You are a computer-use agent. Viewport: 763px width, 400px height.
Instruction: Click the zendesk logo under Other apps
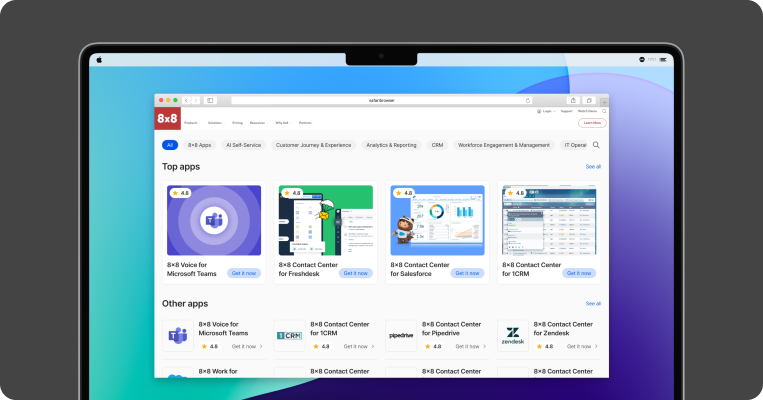pyautogui.click(x=513, y=336)
